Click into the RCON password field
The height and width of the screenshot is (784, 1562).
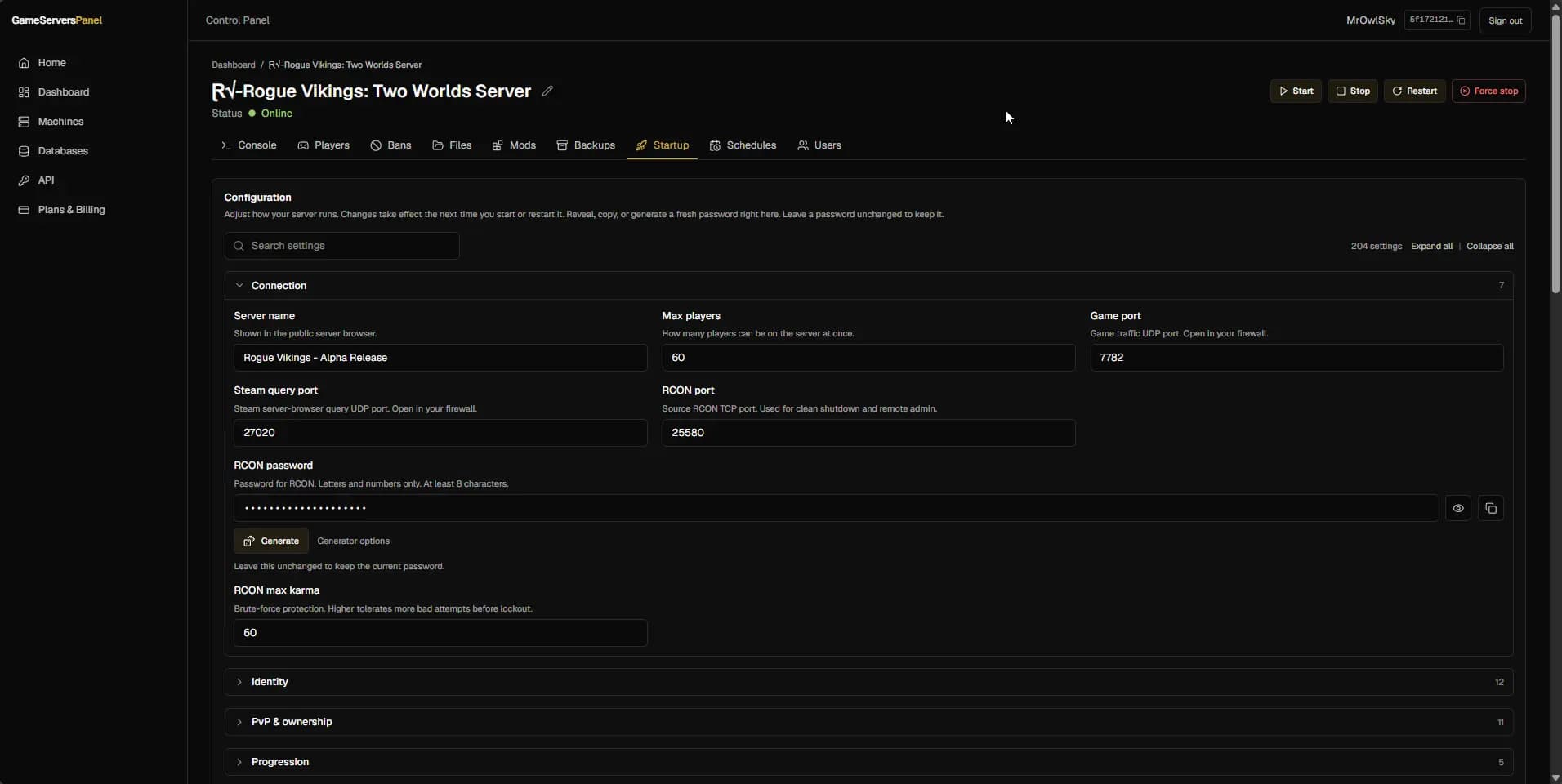click(836, 508)
